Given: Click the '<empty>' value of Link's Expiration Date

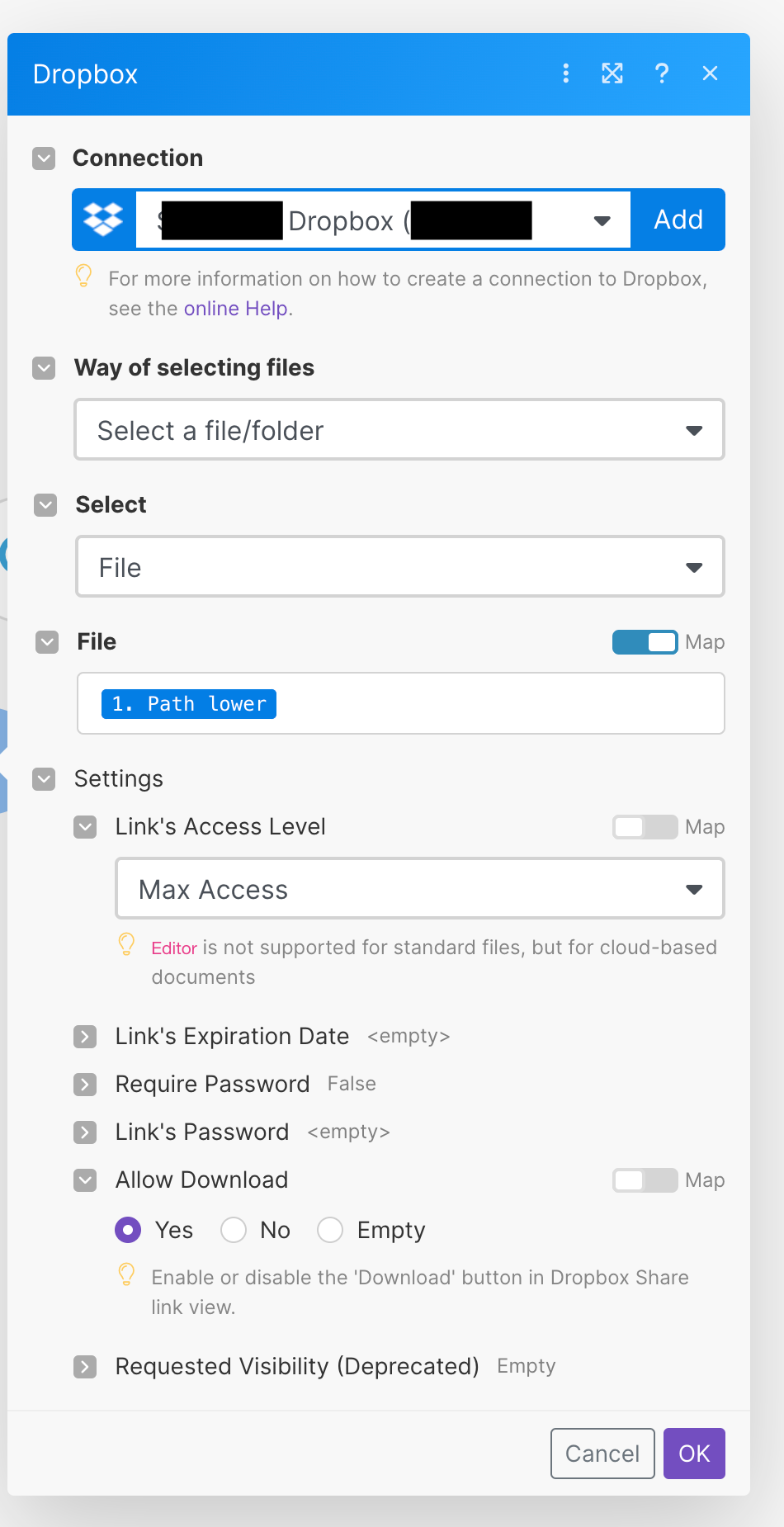Looking at the screenshot, I should pos(409,1036).
